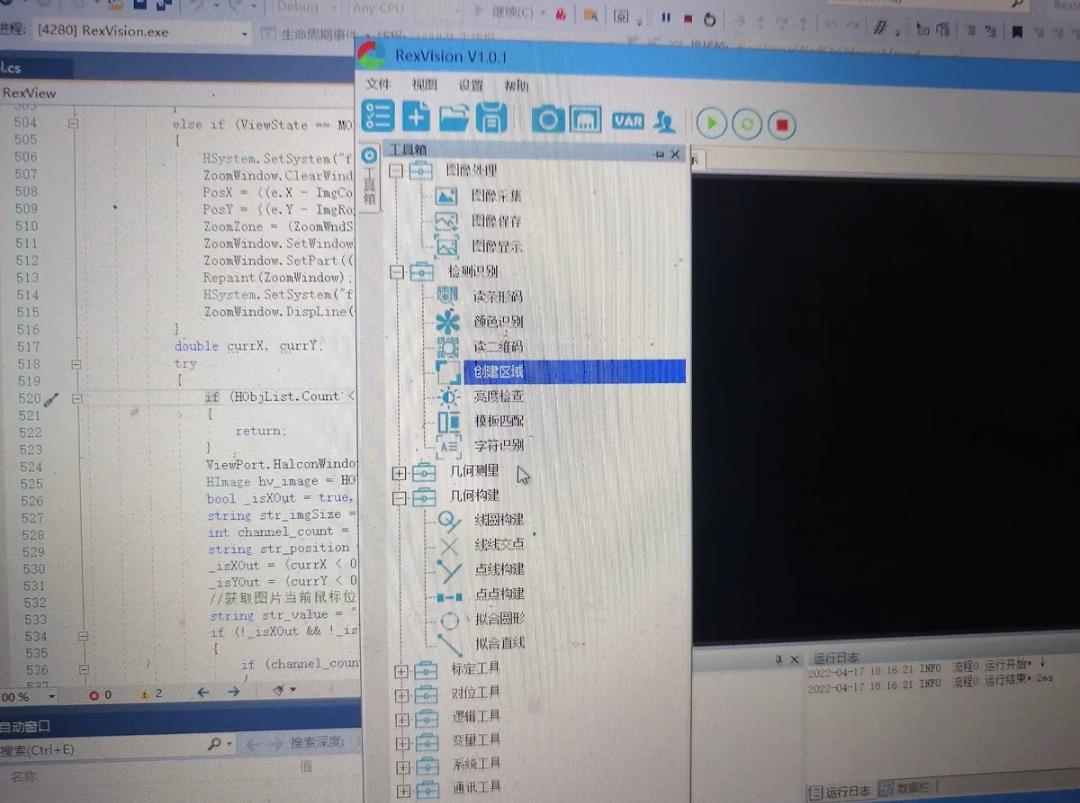The height and width of the screenshot is (803, 1080).
Task: Expand the 变量工具 tree node
Action: (x=404, y=744)
